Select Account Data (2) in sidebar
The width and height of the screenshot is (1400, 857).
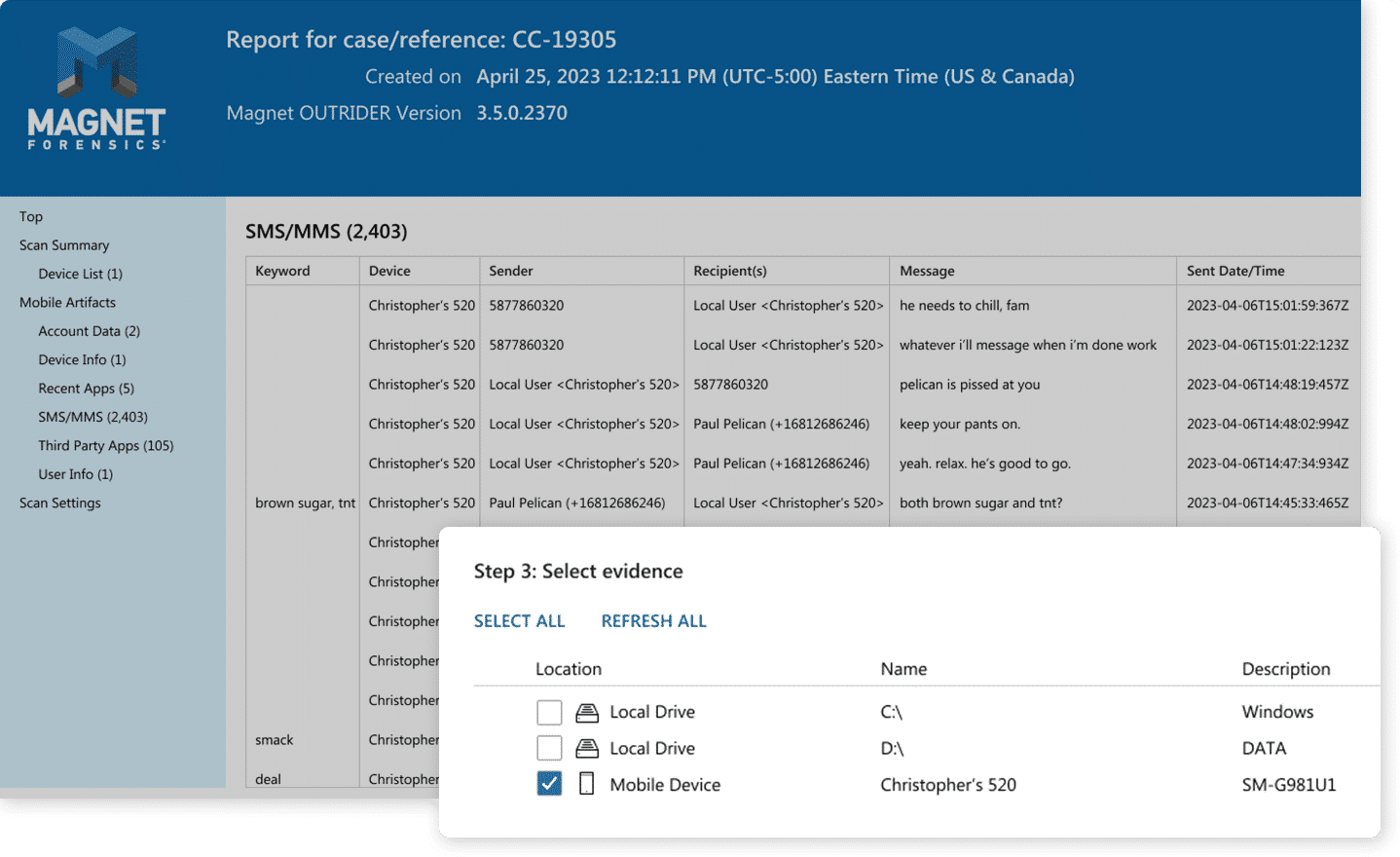(89, 331)
